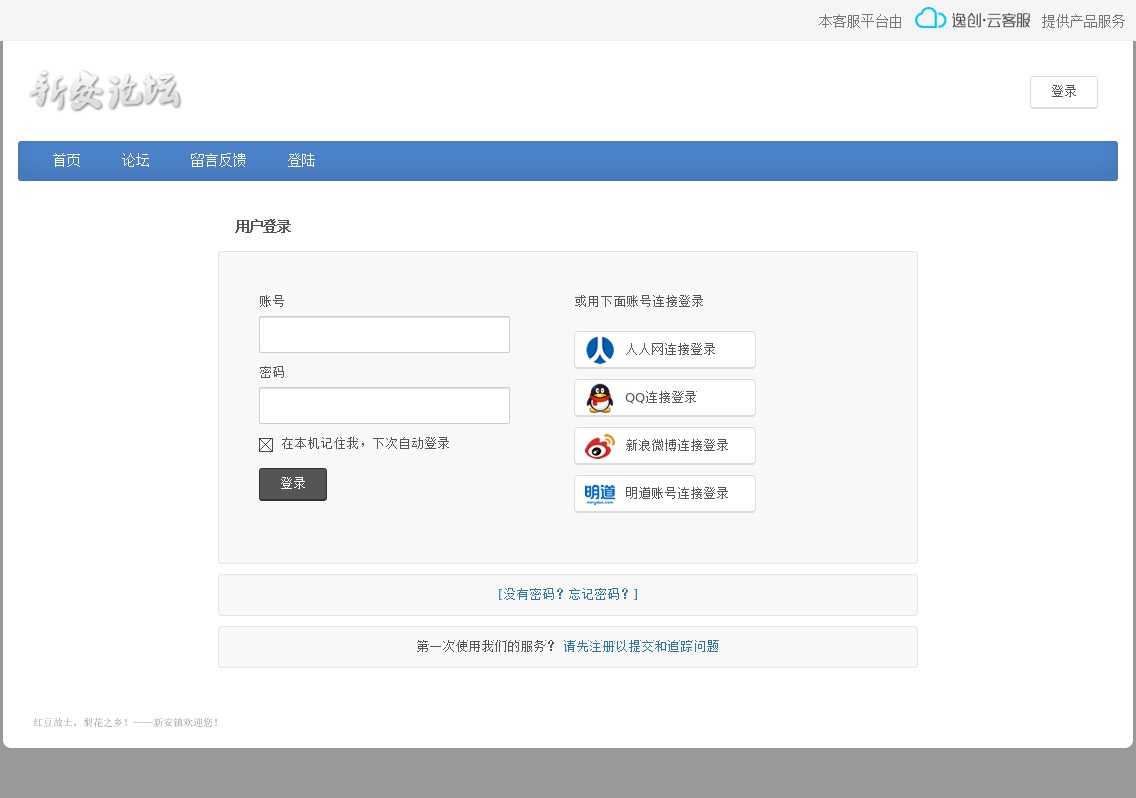Choose 人人网连接登录 login option
Image resolution: width=1136 pixels, height=798 pixels.
click(670, 350)
